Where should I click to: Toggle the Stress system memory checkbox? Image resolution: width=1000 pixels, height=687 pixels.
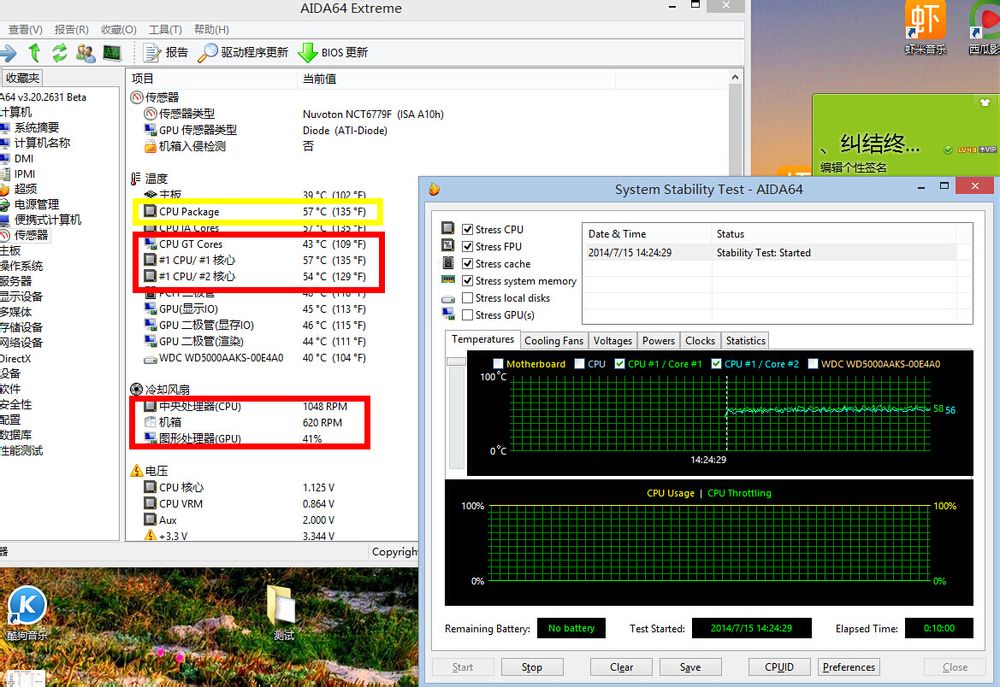point(467,281)
